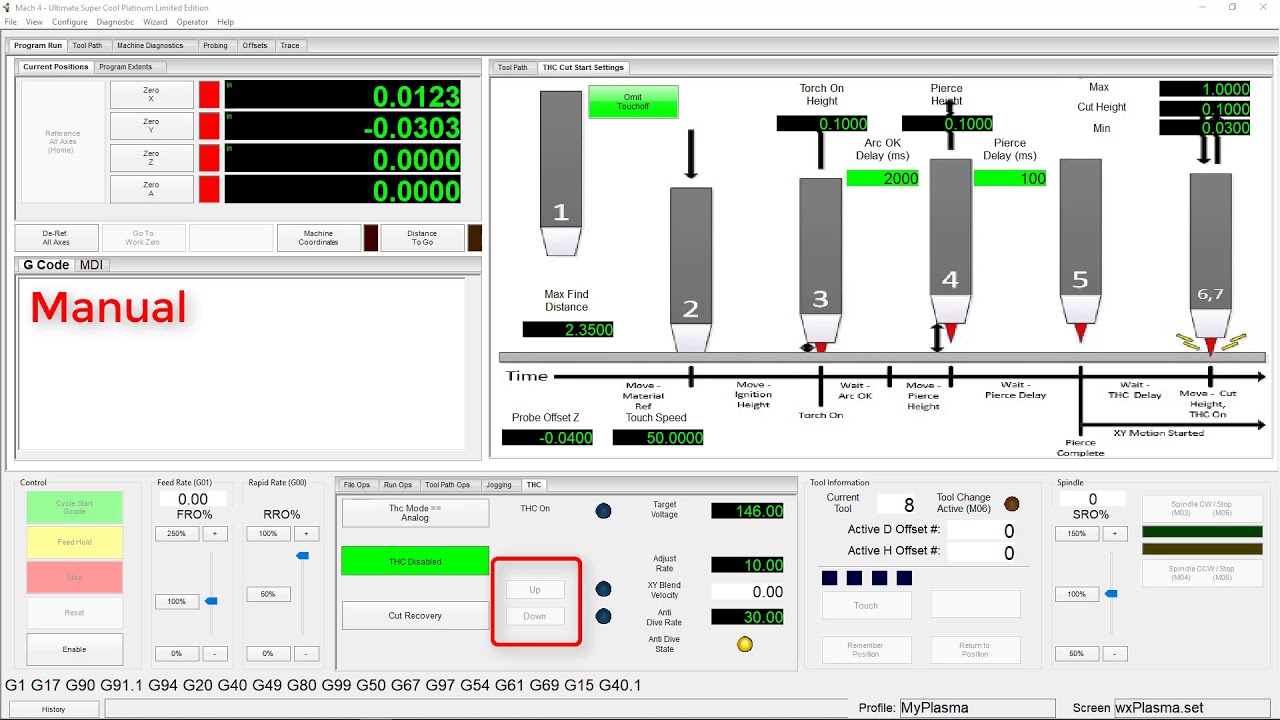Image resolution: width=1280 pixels, height=720 pixels.
Task: Click the torch stage 1 diagram
Action: (560, 172)
